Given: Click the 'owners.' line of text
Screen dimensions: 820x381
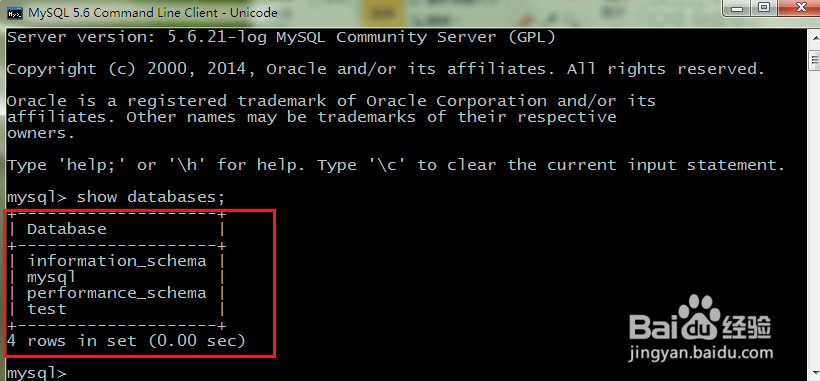Looking at the screenshot, I should click(41, 134).
